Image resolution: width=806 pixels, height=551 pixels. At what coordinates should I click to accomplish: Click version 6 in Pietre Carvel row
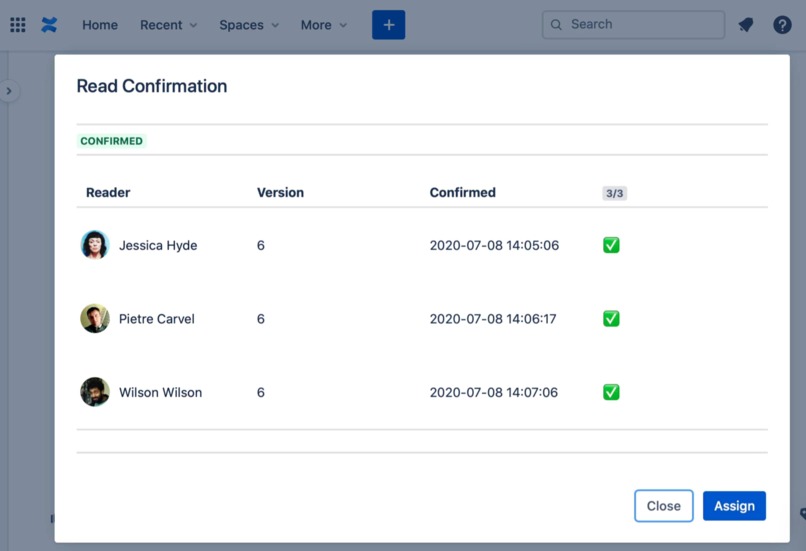point(261,319)
